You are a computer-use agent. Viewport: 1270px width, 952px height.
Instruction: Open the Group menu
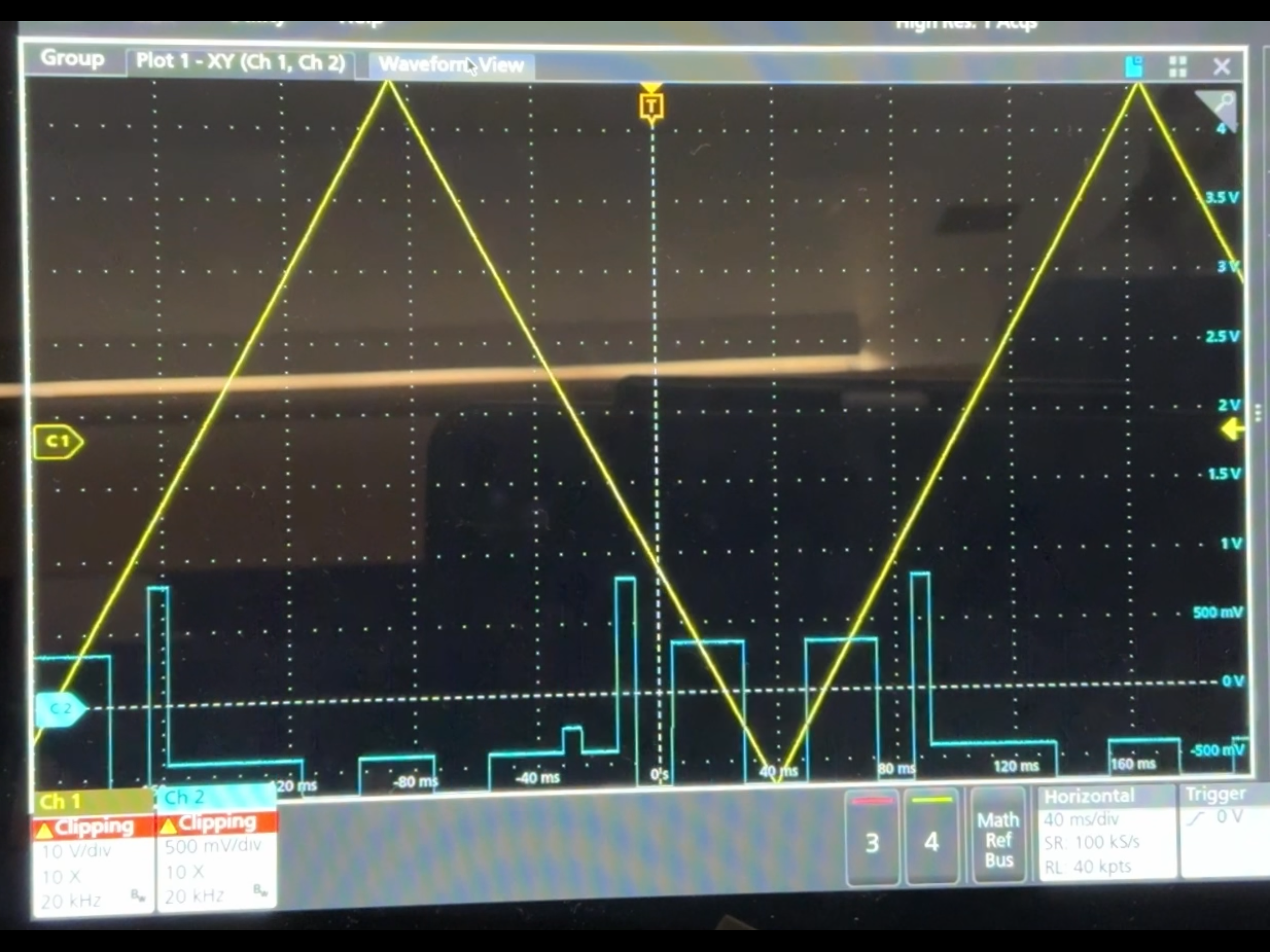click(73, 59)
